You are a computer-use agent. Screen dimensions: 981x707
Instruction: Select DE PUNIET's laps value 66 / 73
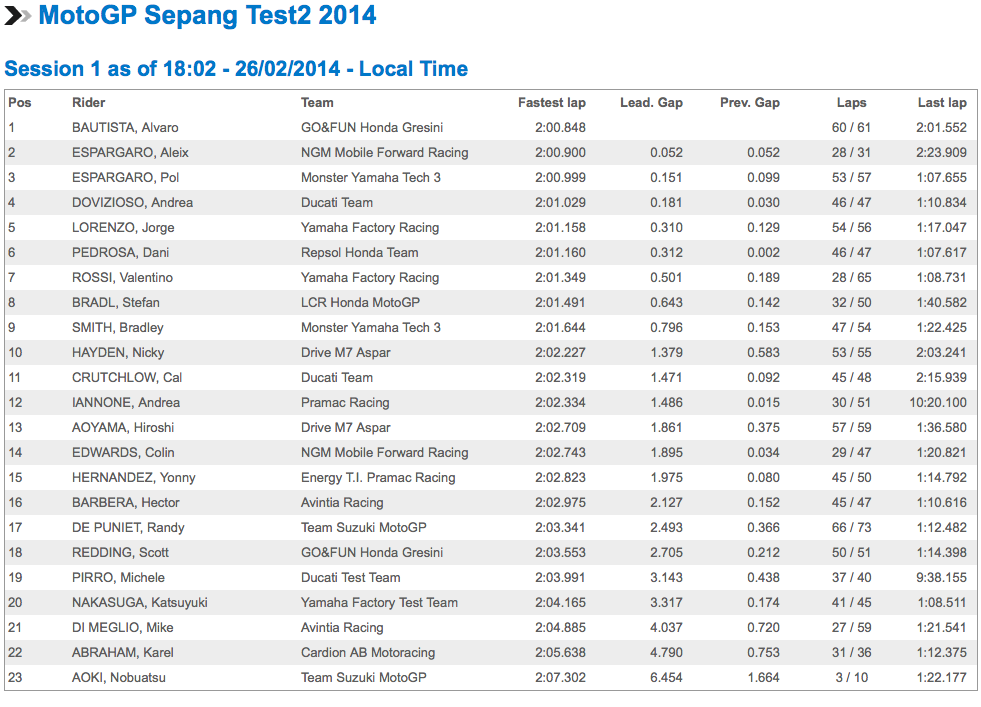[x=851, y=527]
